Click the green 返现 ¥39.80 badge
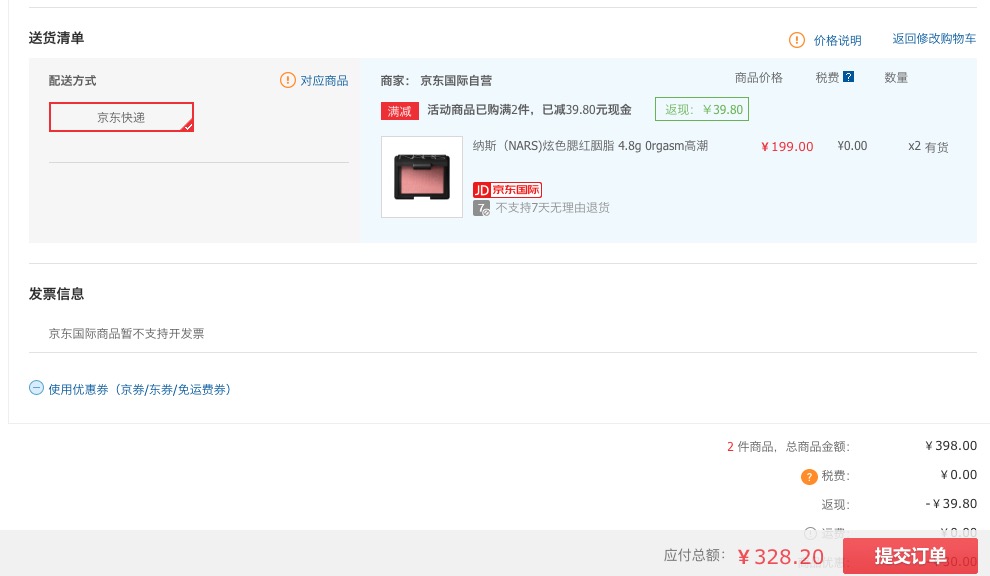This screenshot has width=990, height=576. pyautogui.click(x=702, y=109)
